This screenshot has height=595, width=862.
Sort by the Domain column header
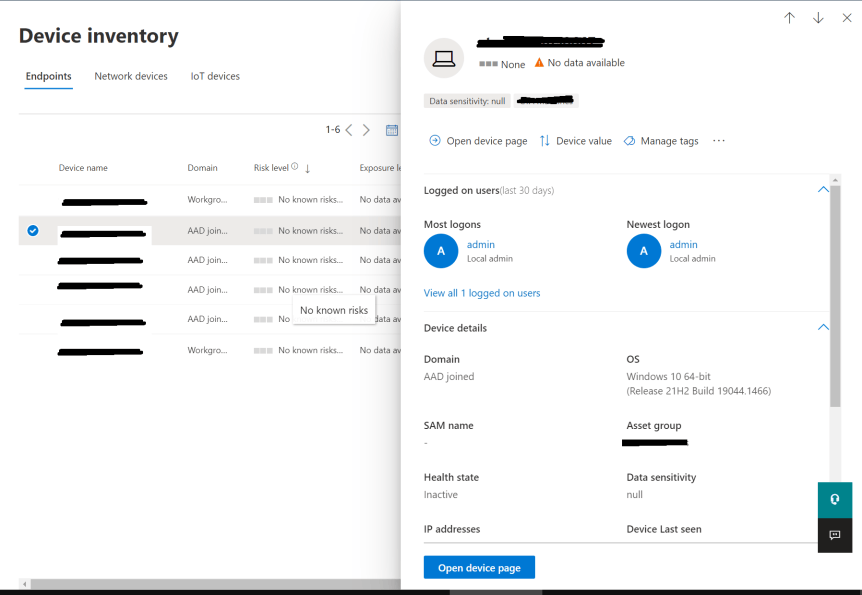[202, 168]
